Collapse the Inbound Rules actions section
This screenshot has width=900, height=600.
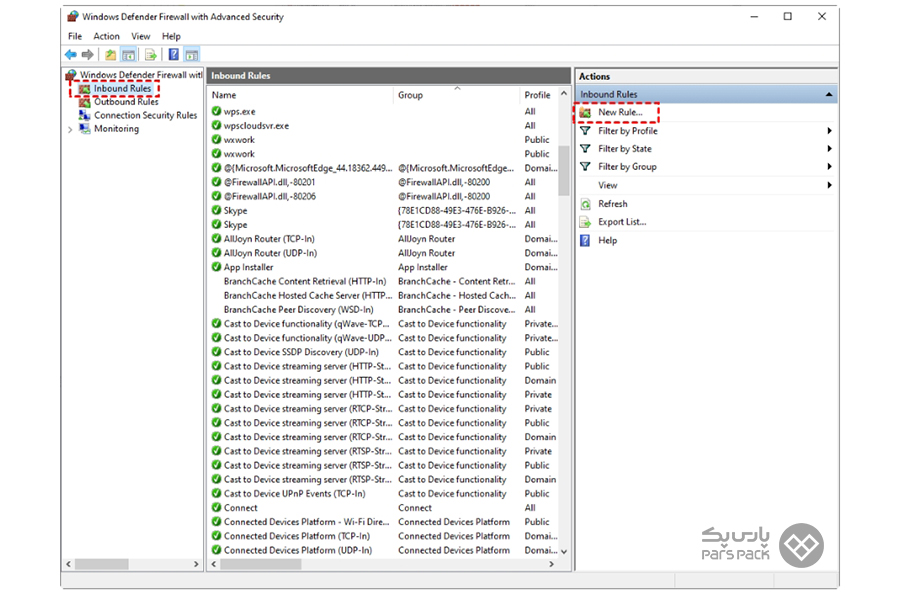click(829, 94)
